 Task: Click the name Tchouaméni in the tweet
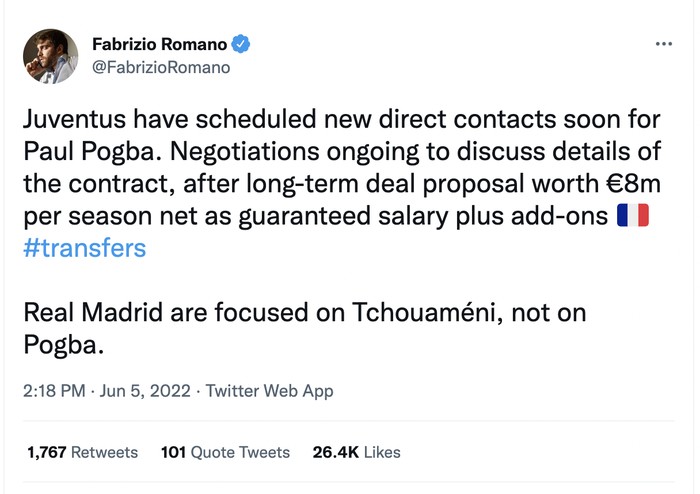pos(406,313)
